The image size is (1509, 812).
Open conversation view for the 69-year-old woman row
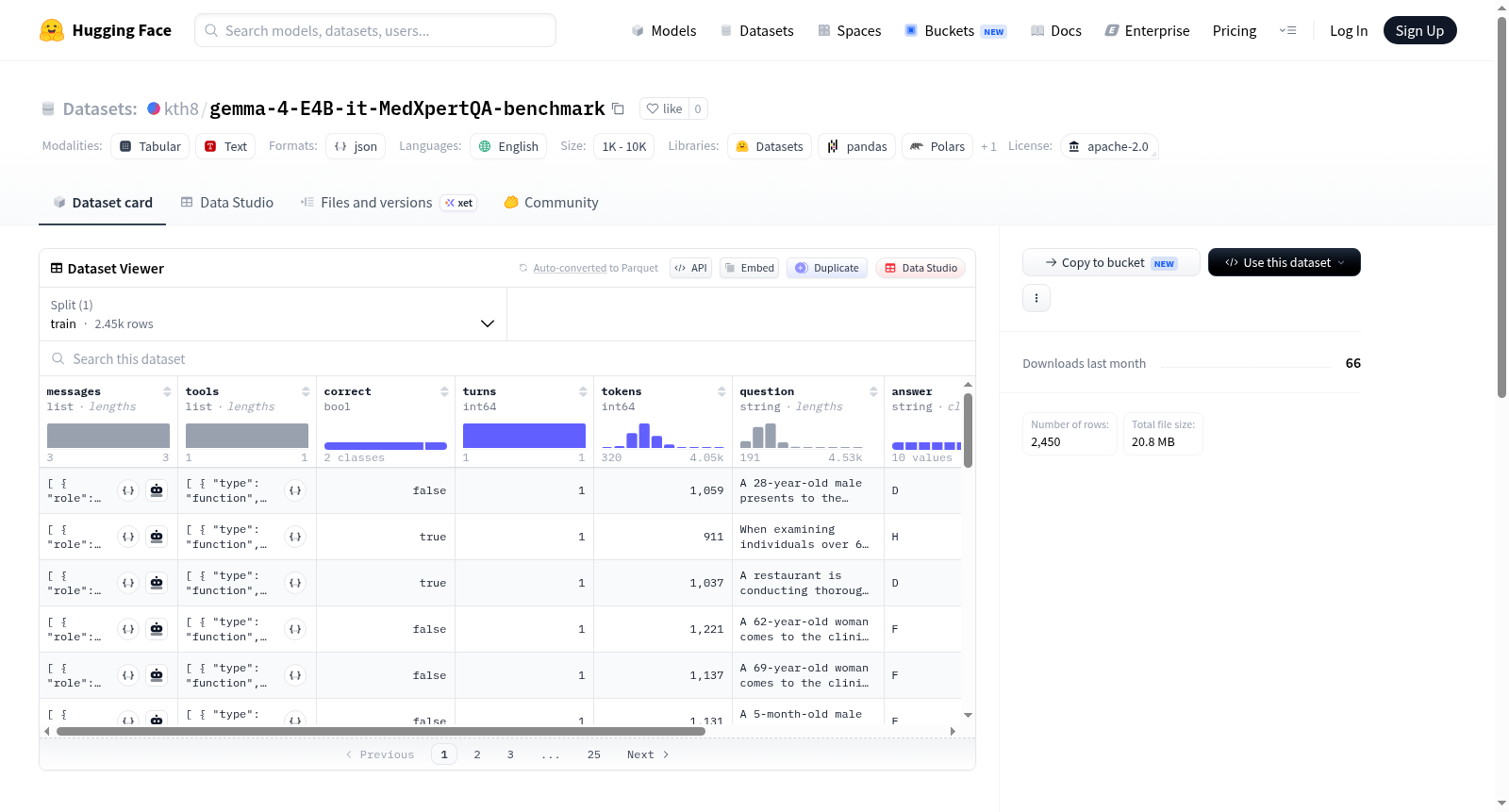coord(157,675)
